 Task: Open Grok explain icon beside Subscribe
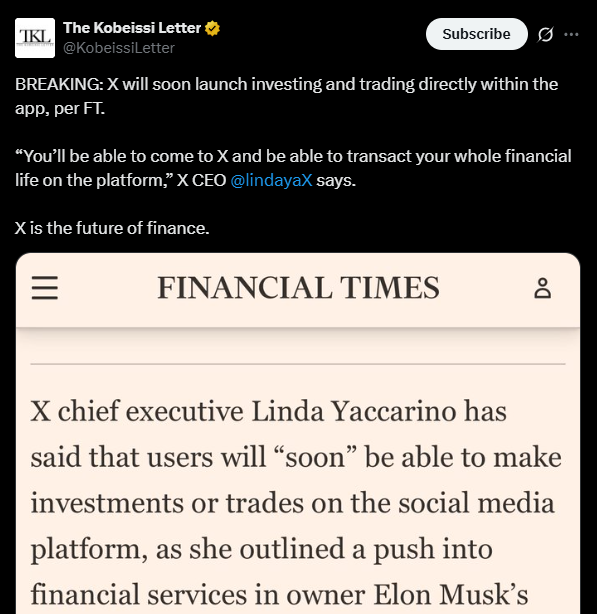tap(545, 34)
